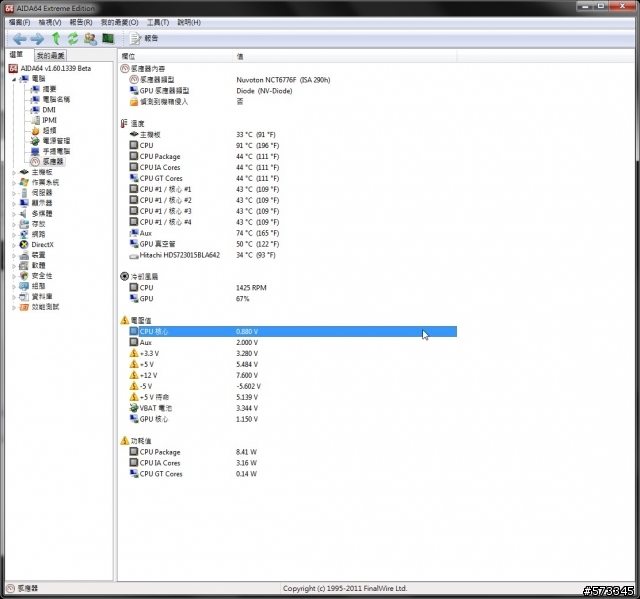The width and height of the screenshot is (640, 599).
Task: Click the 效能測試 benchmark icon
Action: pos(24,307)
